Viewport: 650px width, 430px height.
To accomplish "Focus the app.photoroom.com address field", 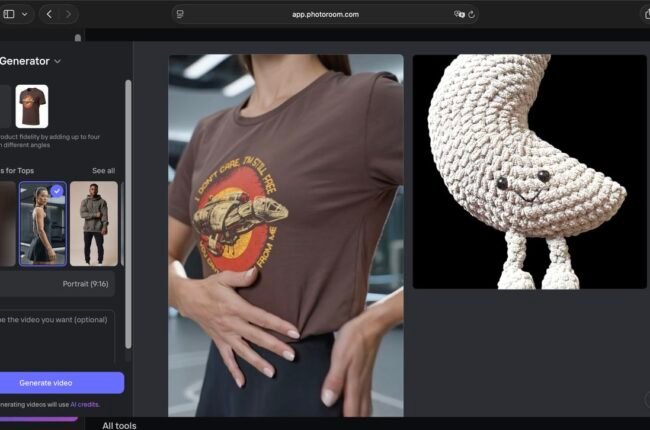I will point(325,15).
